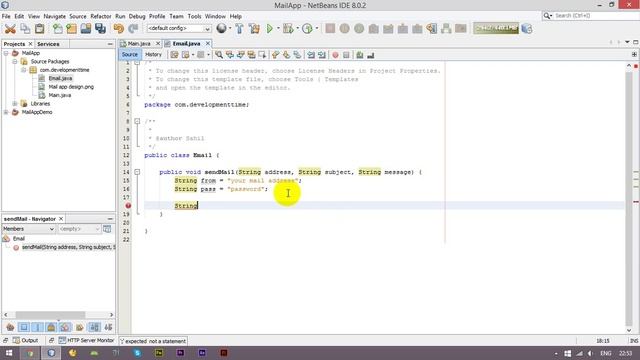
Task: Minimize the Projects panel
Action: [x=110, y=44]
